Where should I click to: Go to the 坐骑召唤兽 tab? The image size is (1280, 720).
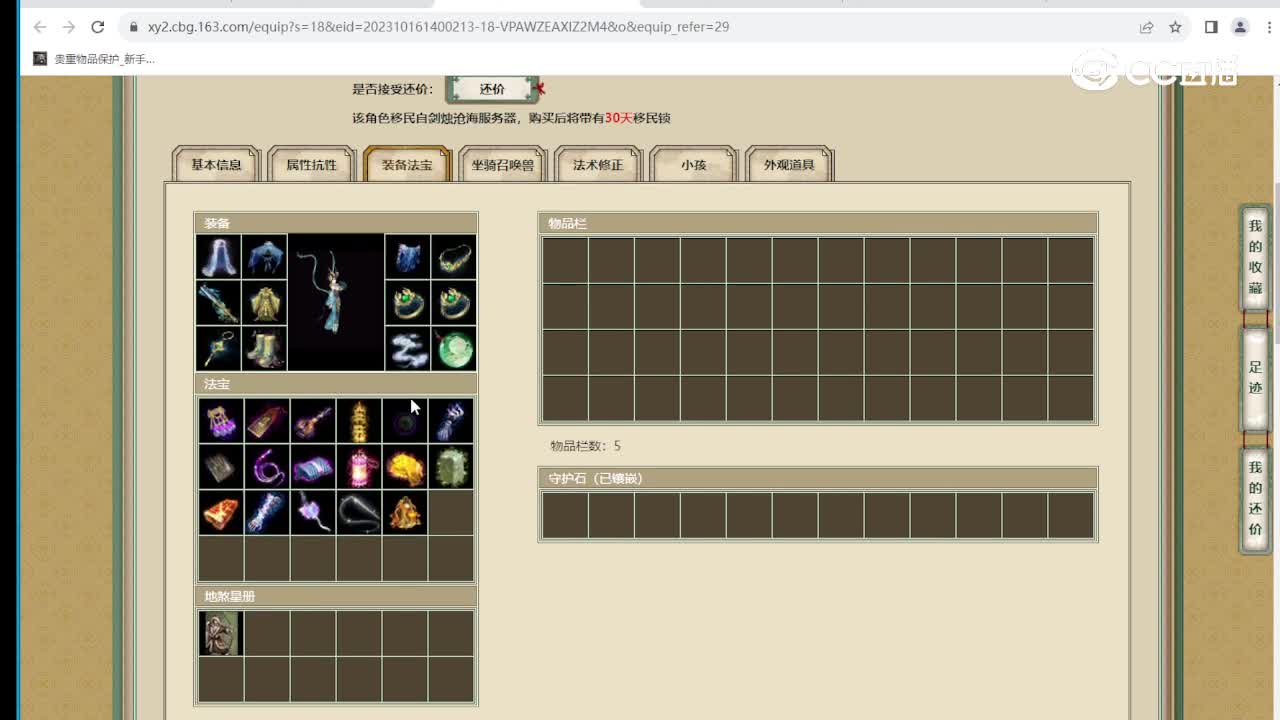(503, 165)
